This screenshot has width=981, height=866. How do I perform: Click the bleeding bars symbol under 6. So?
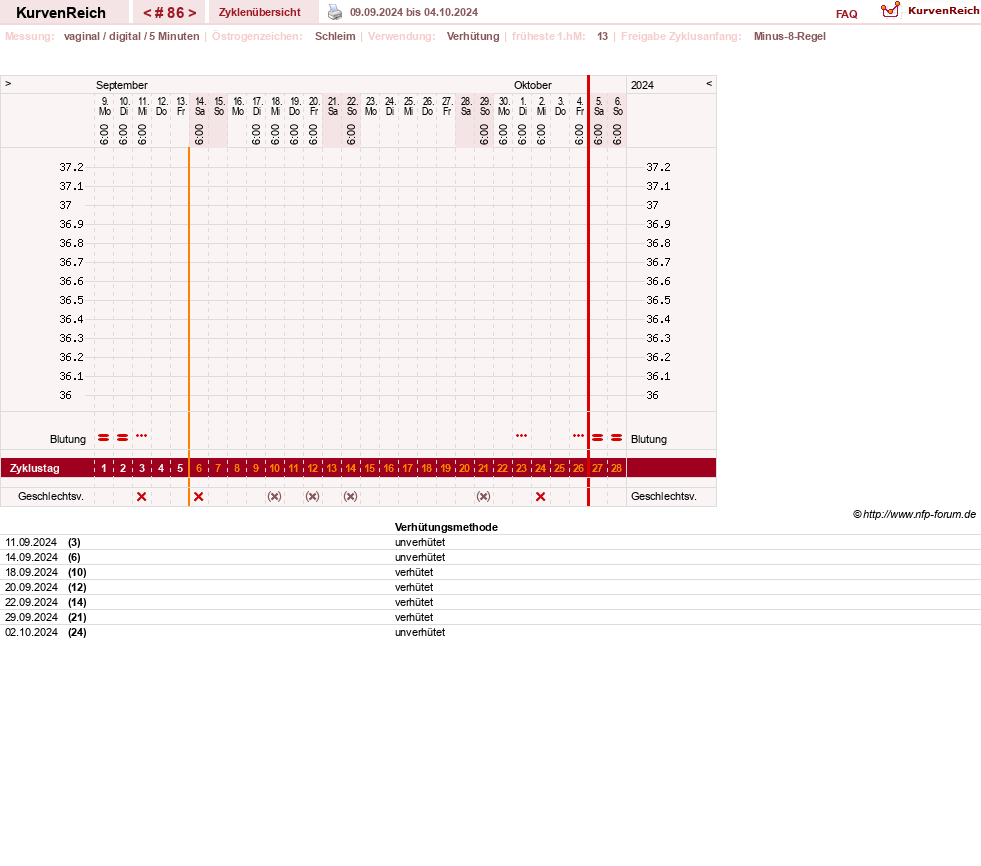pos(616,437)
